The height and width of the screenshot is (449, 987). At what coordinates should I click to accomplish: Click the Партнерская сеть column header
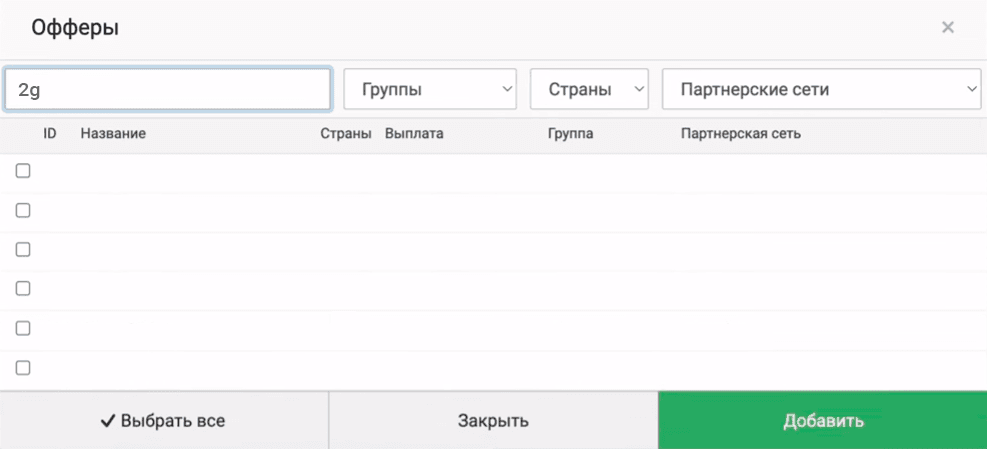tap(741, 134)
